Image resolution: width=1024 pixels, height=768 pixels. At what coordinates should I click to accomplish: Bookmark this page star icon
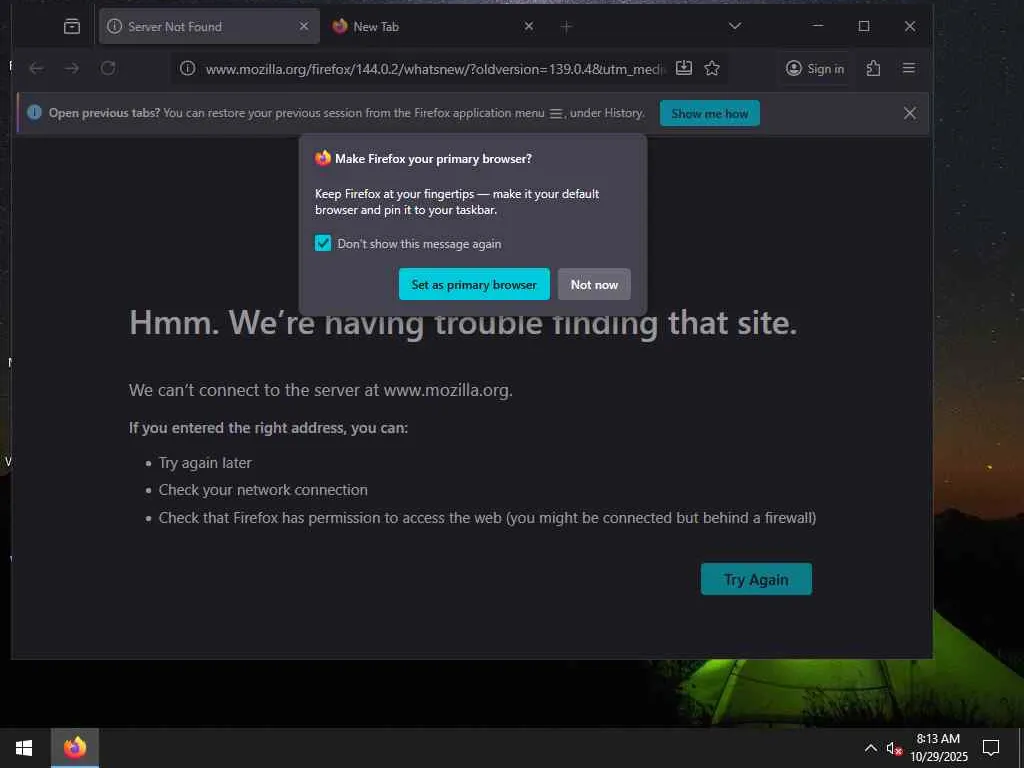point(712,68)
